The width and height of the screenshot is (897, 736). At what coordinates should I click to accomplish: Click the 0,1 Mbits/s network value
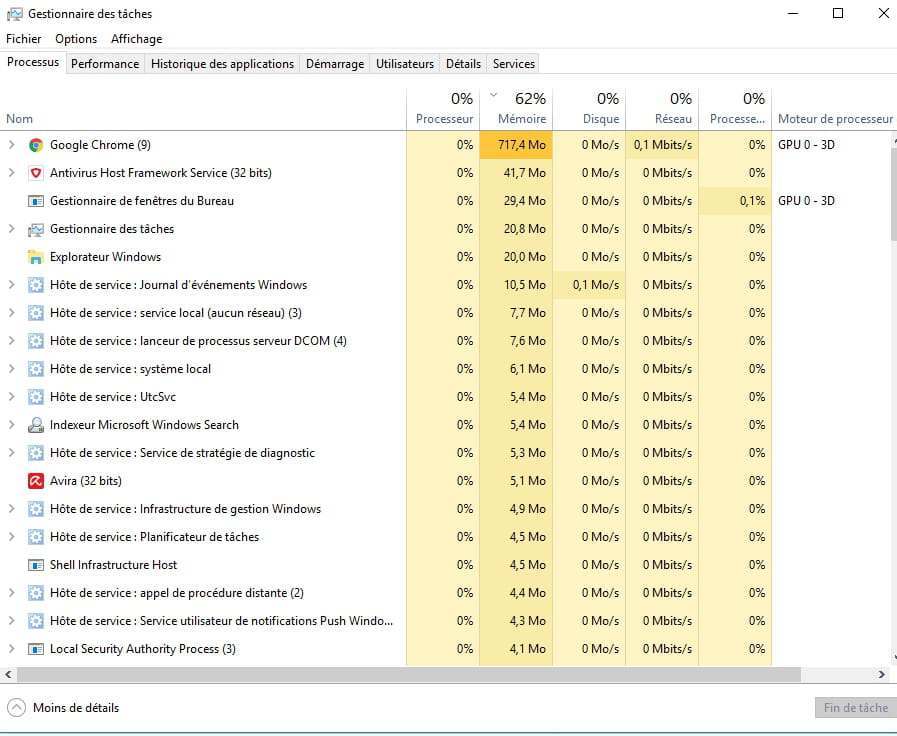coord(662,145)
